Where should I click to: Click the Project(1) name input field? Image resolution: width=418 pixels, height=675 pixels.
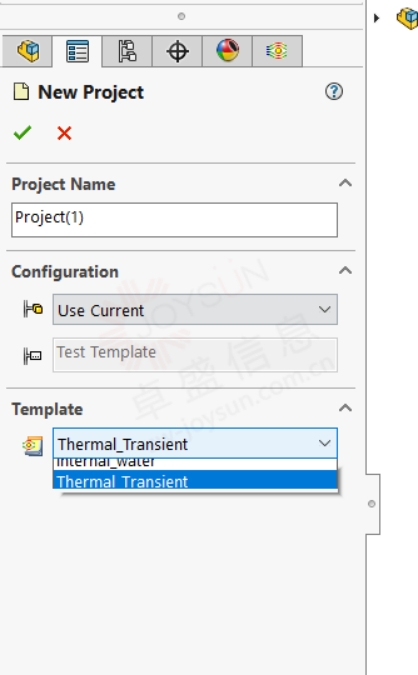[174, 220]
